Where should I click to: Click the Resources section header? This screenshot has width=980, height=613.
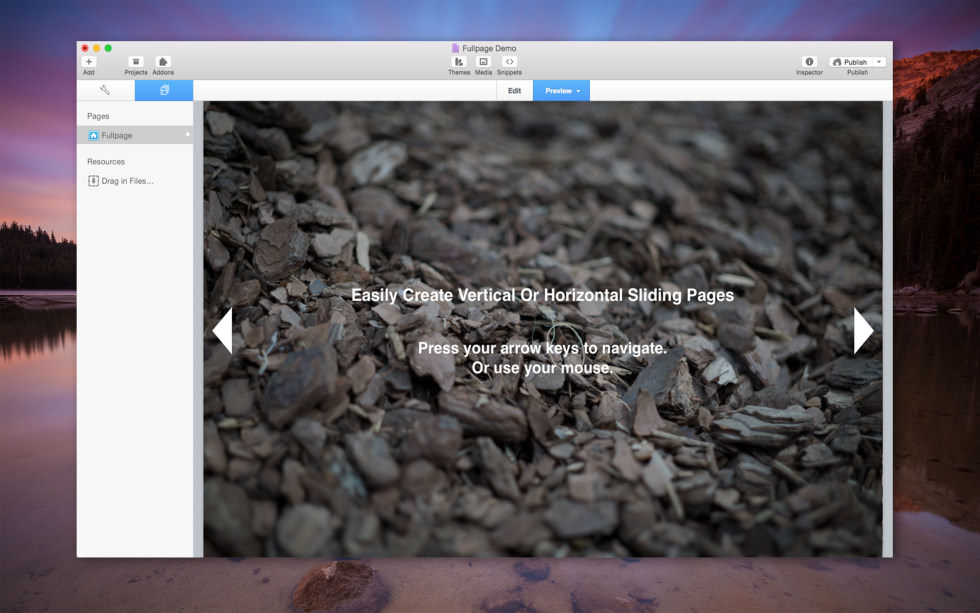point(106,162)
